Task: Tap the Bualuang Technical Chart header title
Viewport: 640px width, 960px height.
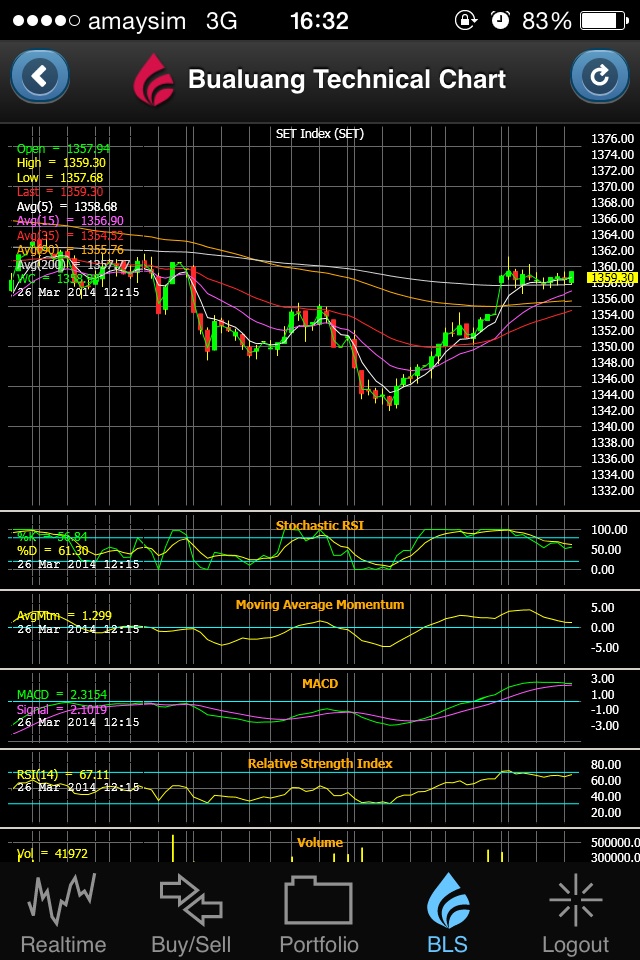Action: (x=347, y=80)
